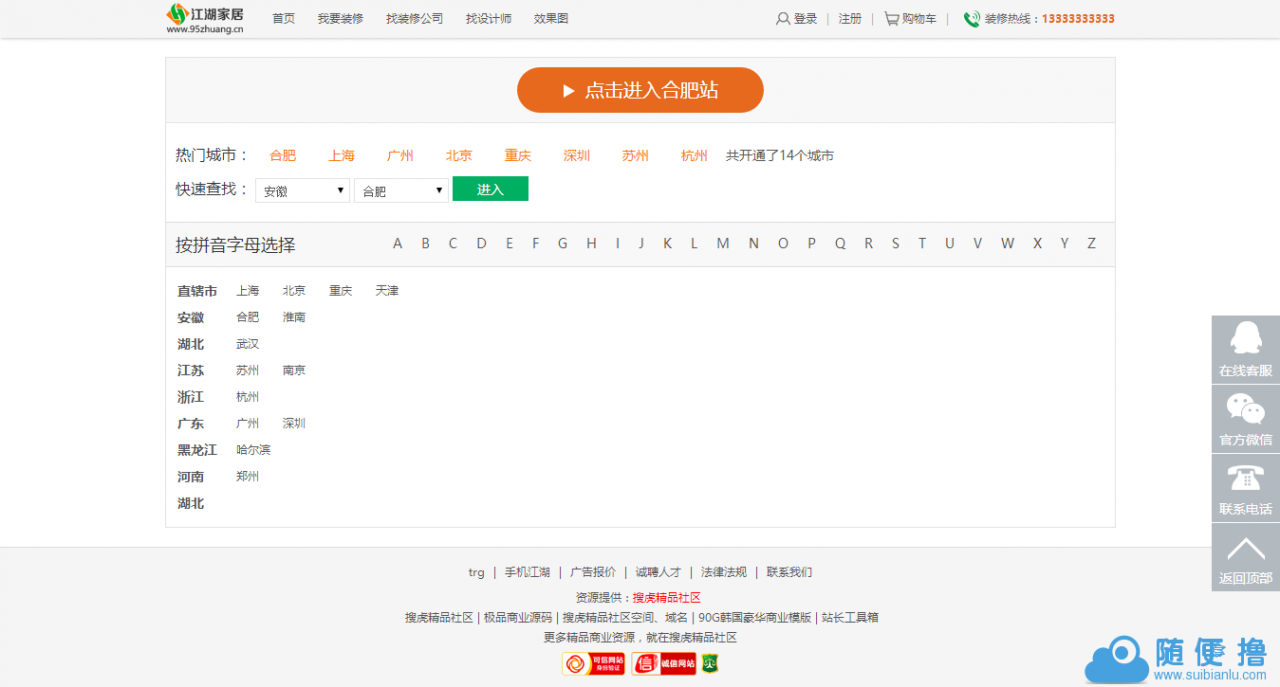1280x687 pixels.
Task: Select hot city 苏州
Action: [x=635, y=155]
